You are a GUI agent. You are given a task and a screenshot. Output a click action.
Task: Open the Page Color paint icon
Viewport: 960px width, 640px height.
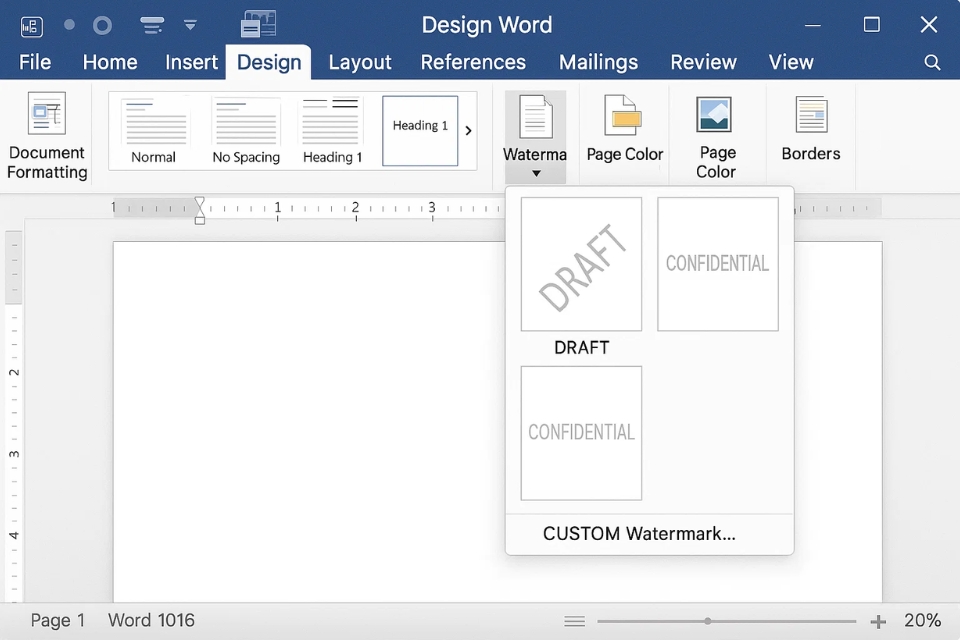[624, 118]
